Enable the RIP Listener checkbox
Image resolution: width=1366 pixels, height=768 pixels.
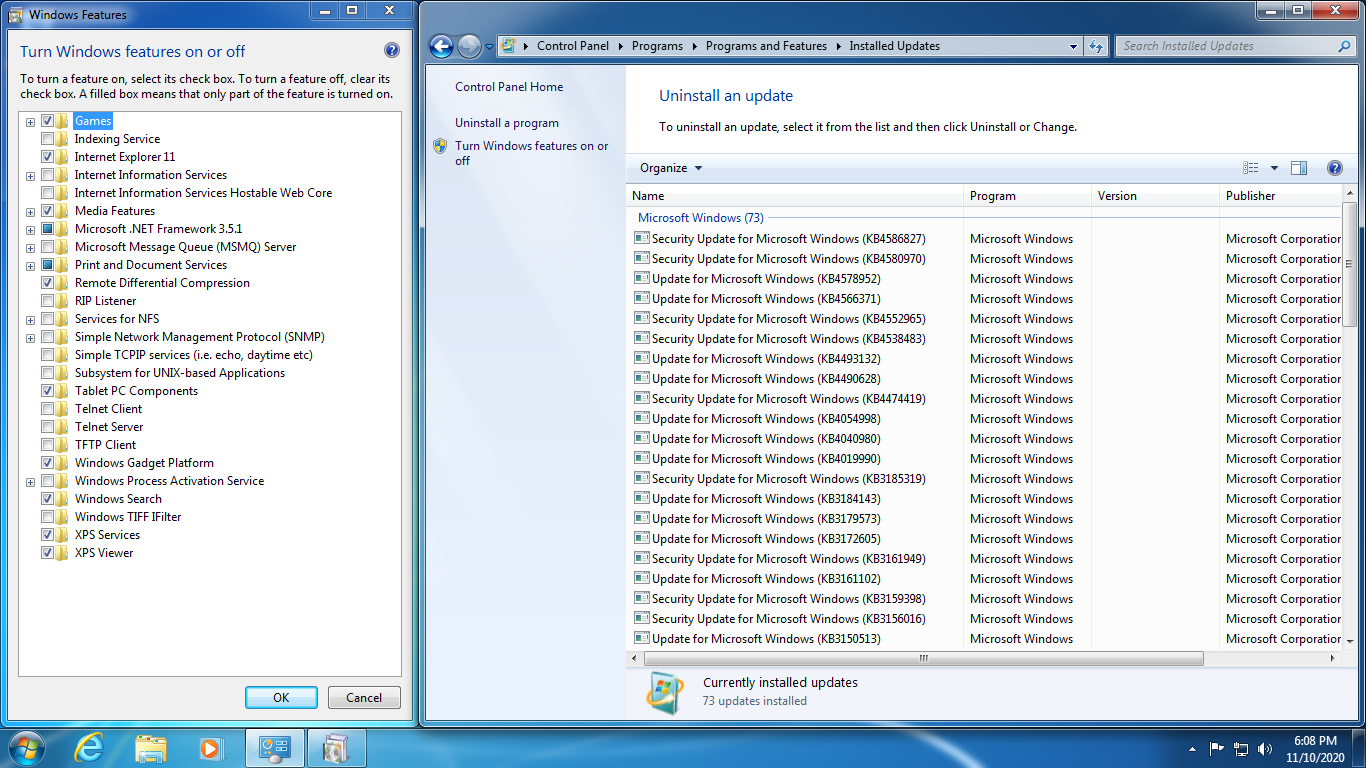(x=47, y=301)
